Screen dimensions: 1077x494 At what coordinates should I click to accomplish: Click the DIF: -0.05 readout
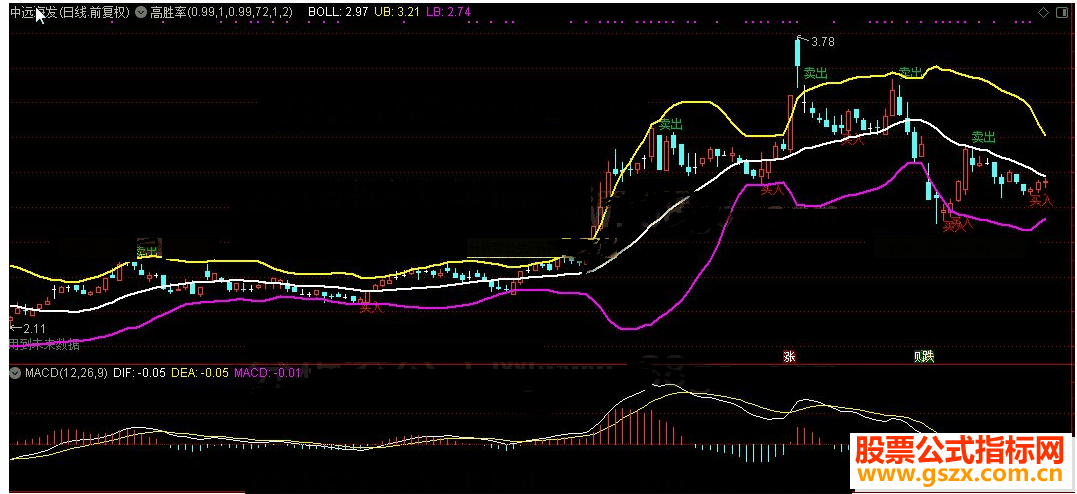(139, 373)
